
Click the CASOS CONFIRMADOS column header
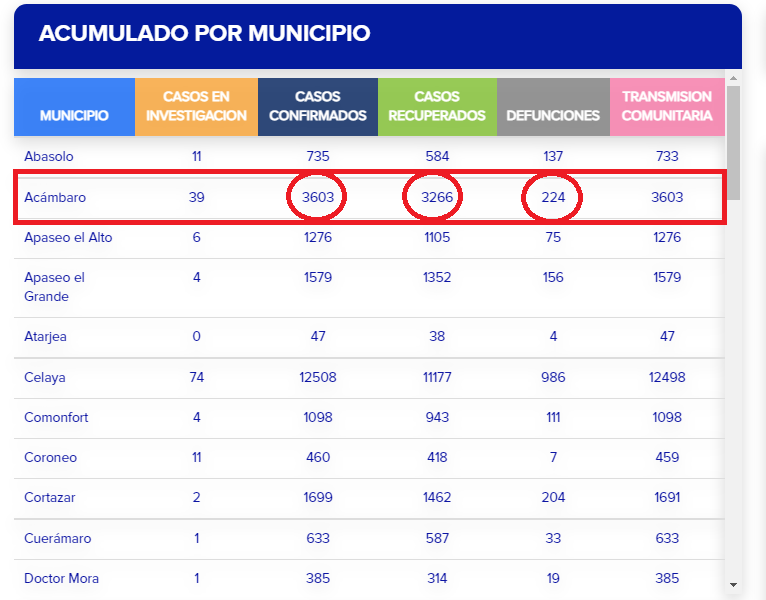click(x=317, y=106)
